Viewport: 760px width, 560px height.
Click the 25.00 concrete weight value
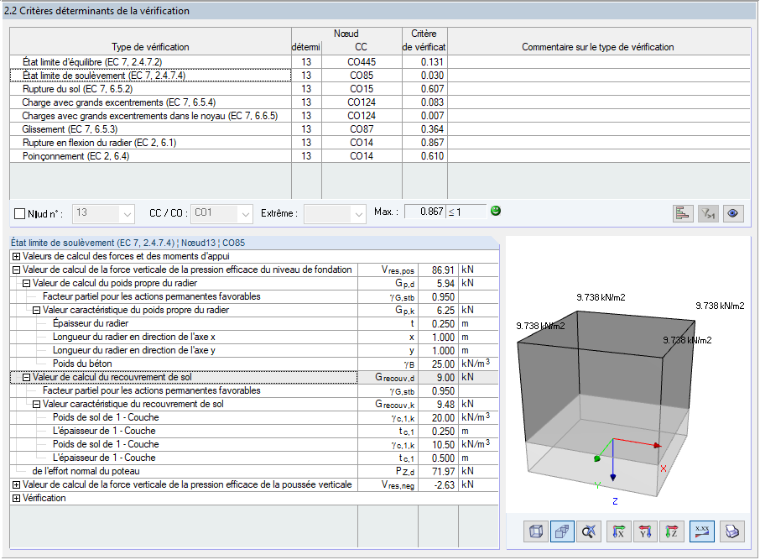[x=438, y=364]
